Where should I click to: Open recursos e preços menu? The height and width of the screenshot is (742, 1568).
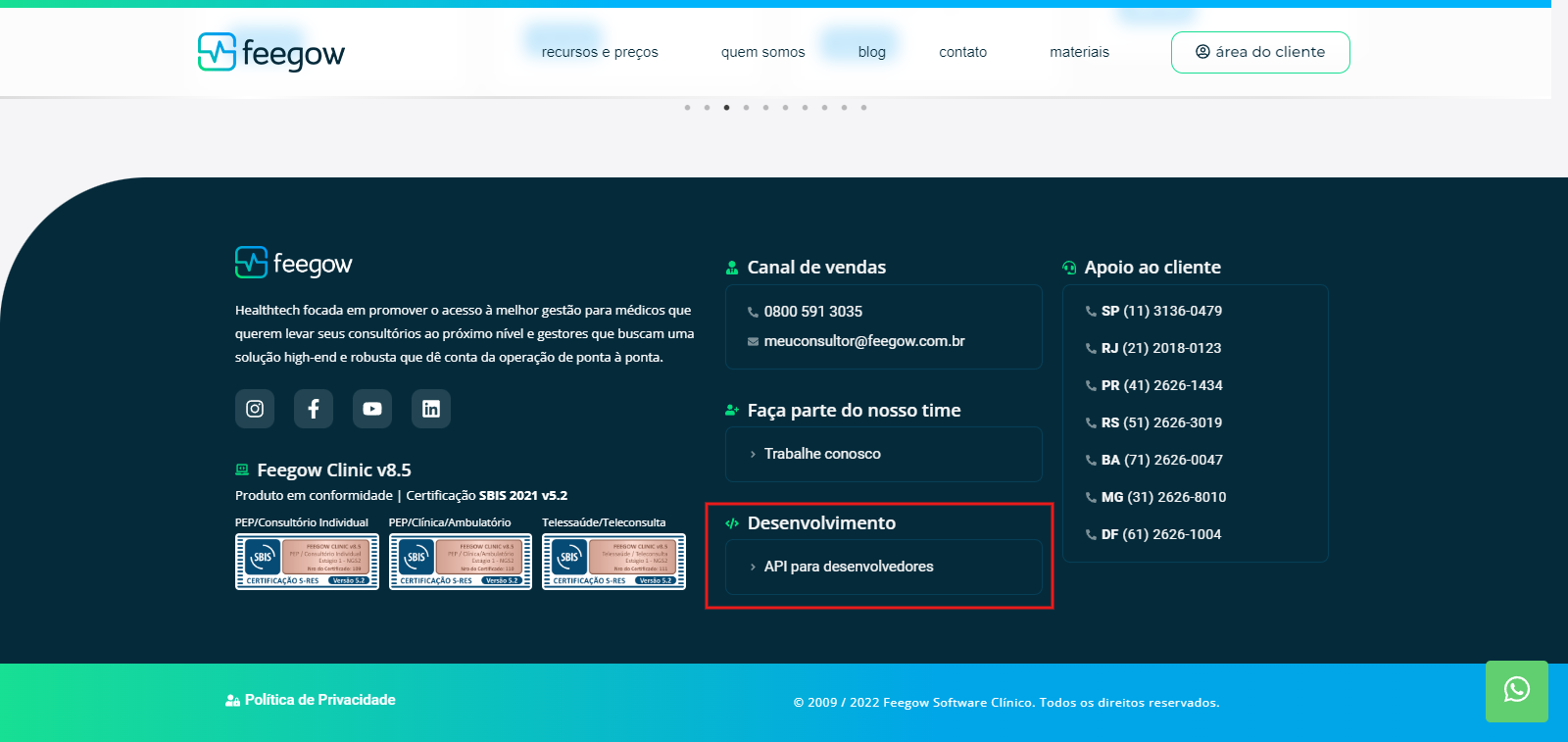coord(600,52)
